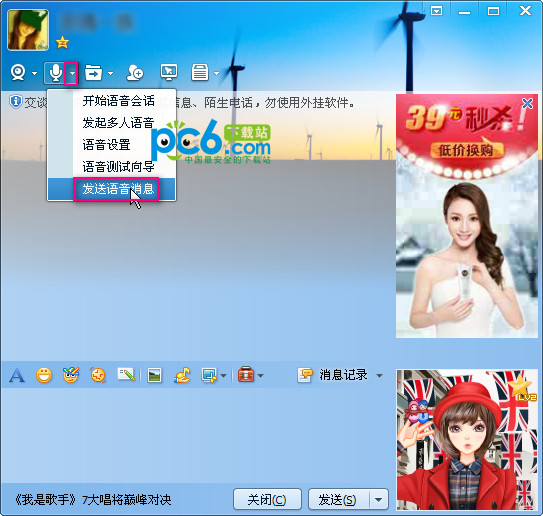Expand applications dropdown arrow
The width and height of the screenshot is (543, 516).
pos(216,73)
